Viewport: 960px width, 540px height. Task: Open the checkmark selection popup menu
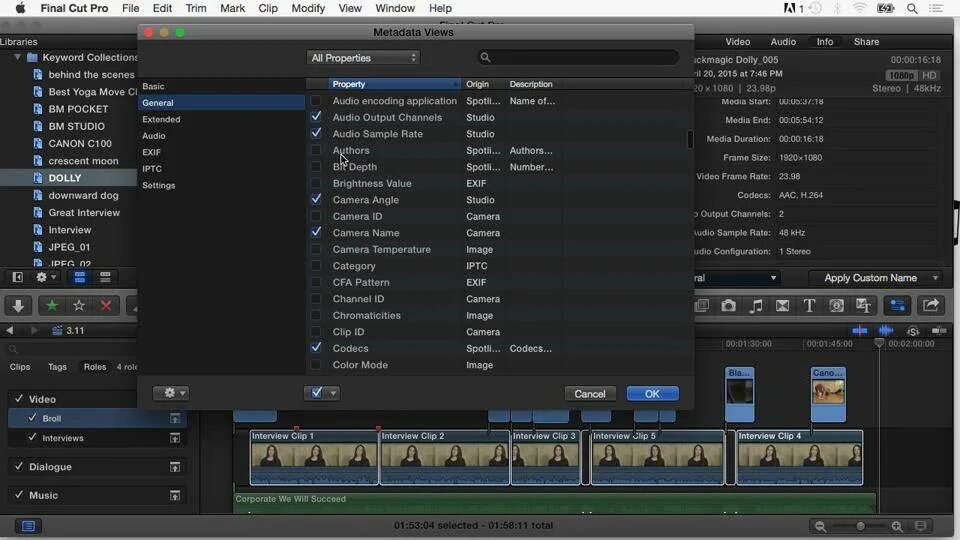(322, 393)
